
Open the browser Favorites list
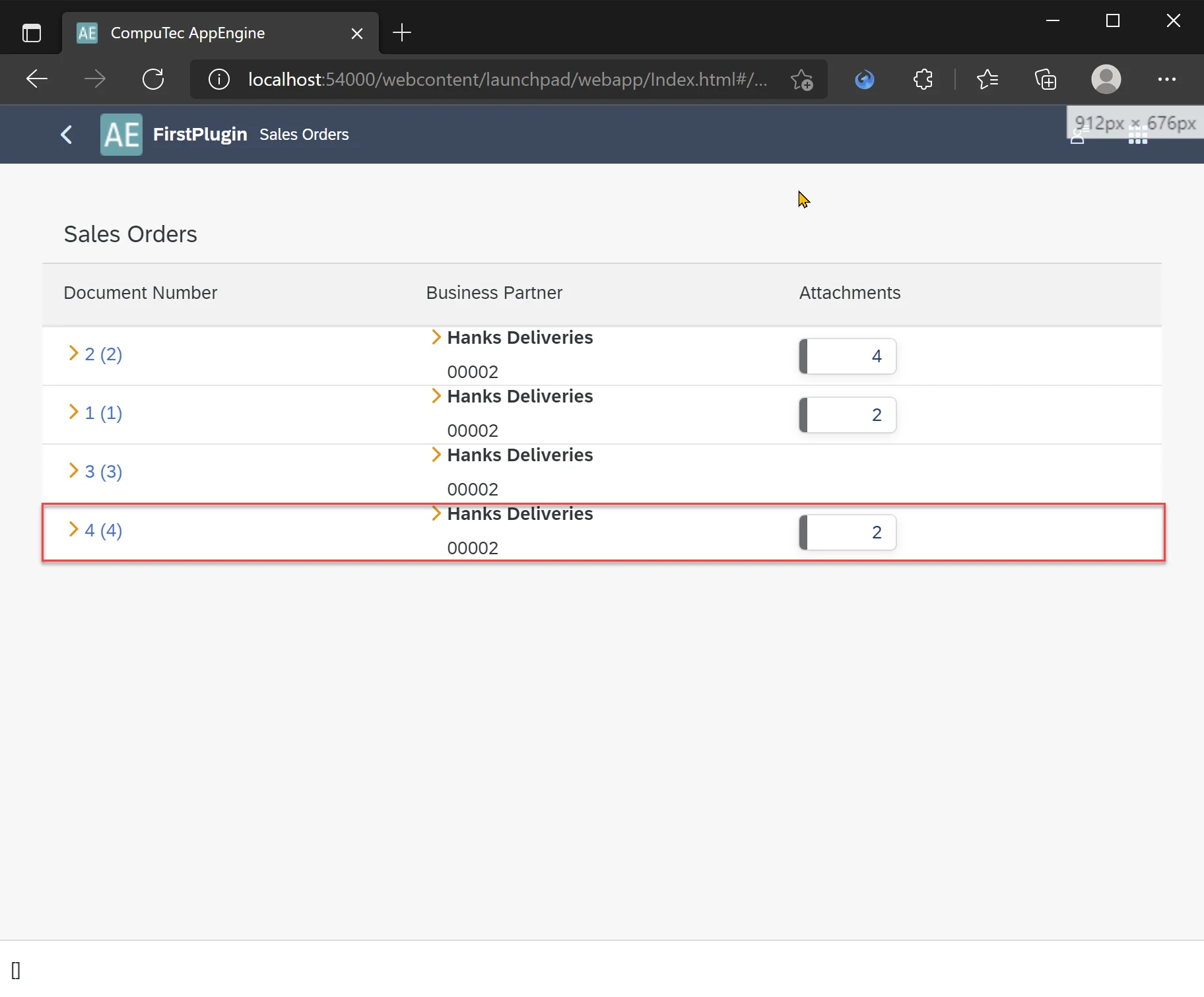tap(987, 79)
